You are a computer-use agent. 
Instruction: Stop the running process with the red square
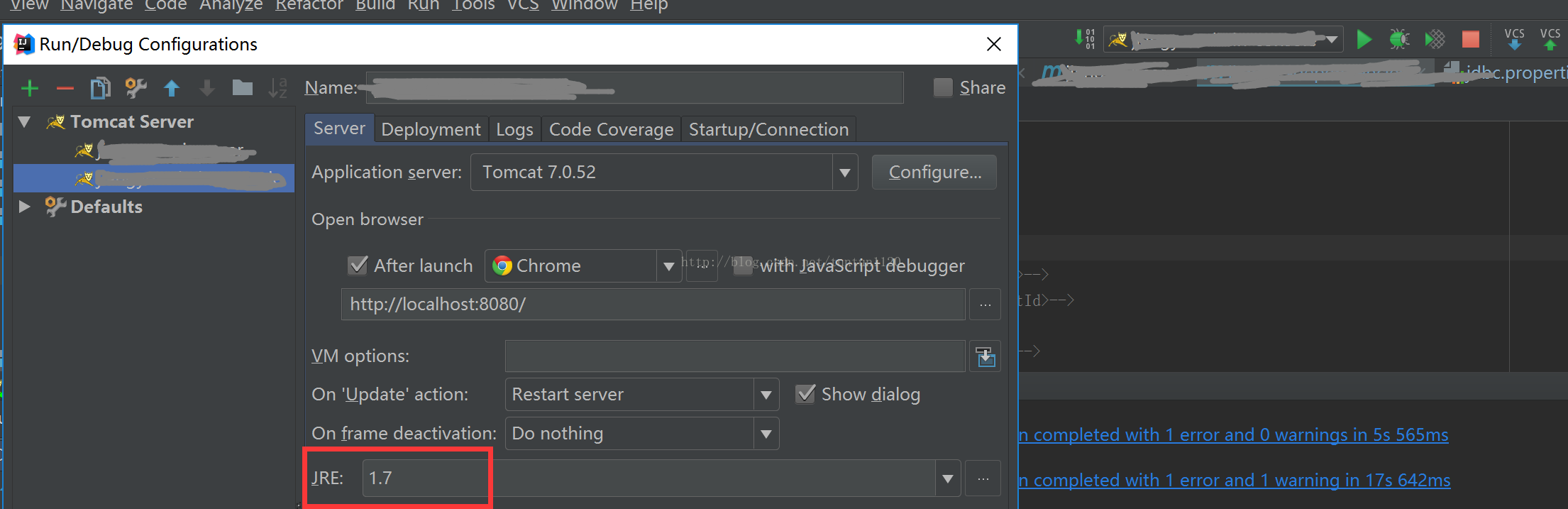pyautogui.click(x=1470, y=39)
